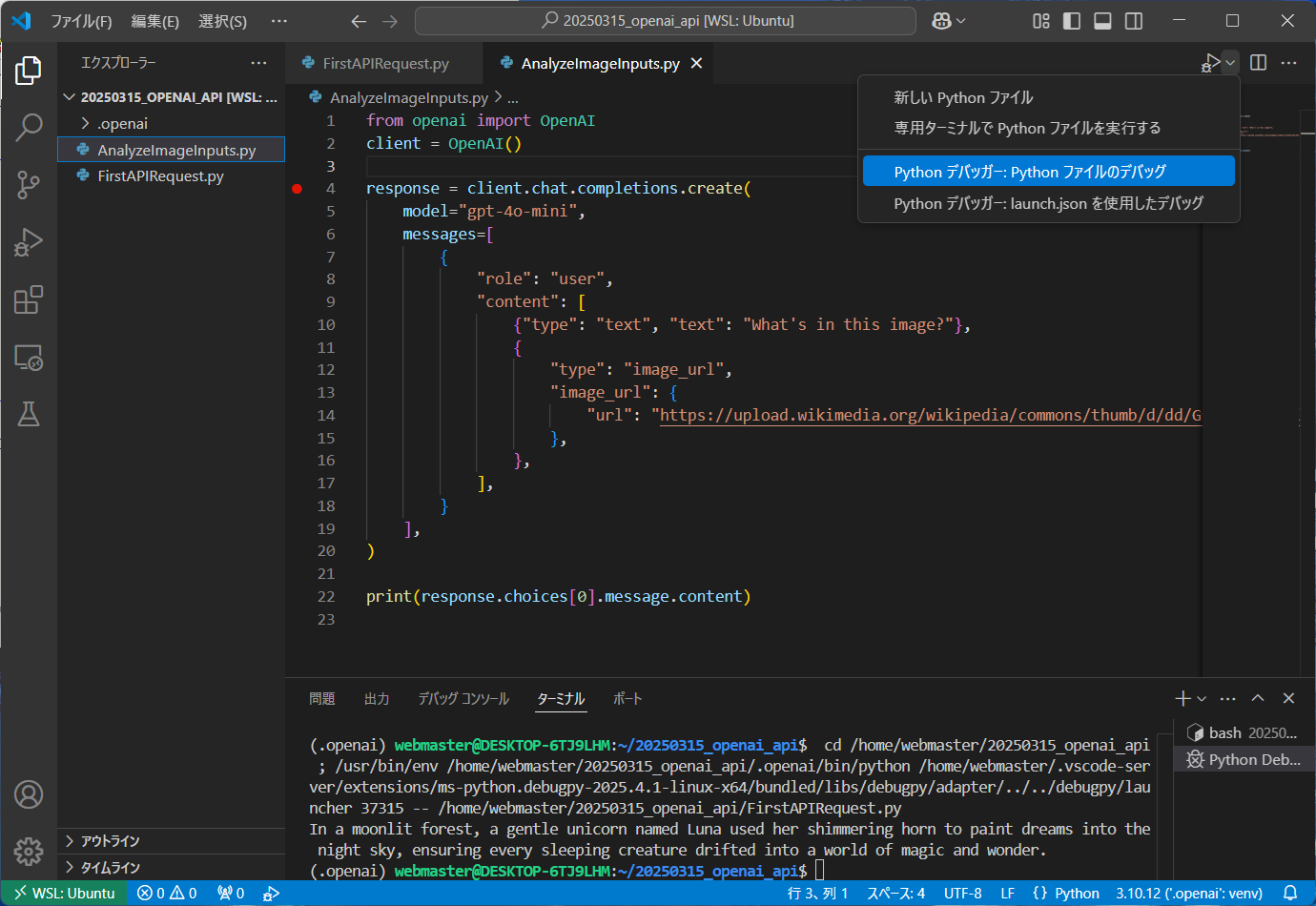Click the WSL: Ubuntu remote indicator

(x=64, y=894)
